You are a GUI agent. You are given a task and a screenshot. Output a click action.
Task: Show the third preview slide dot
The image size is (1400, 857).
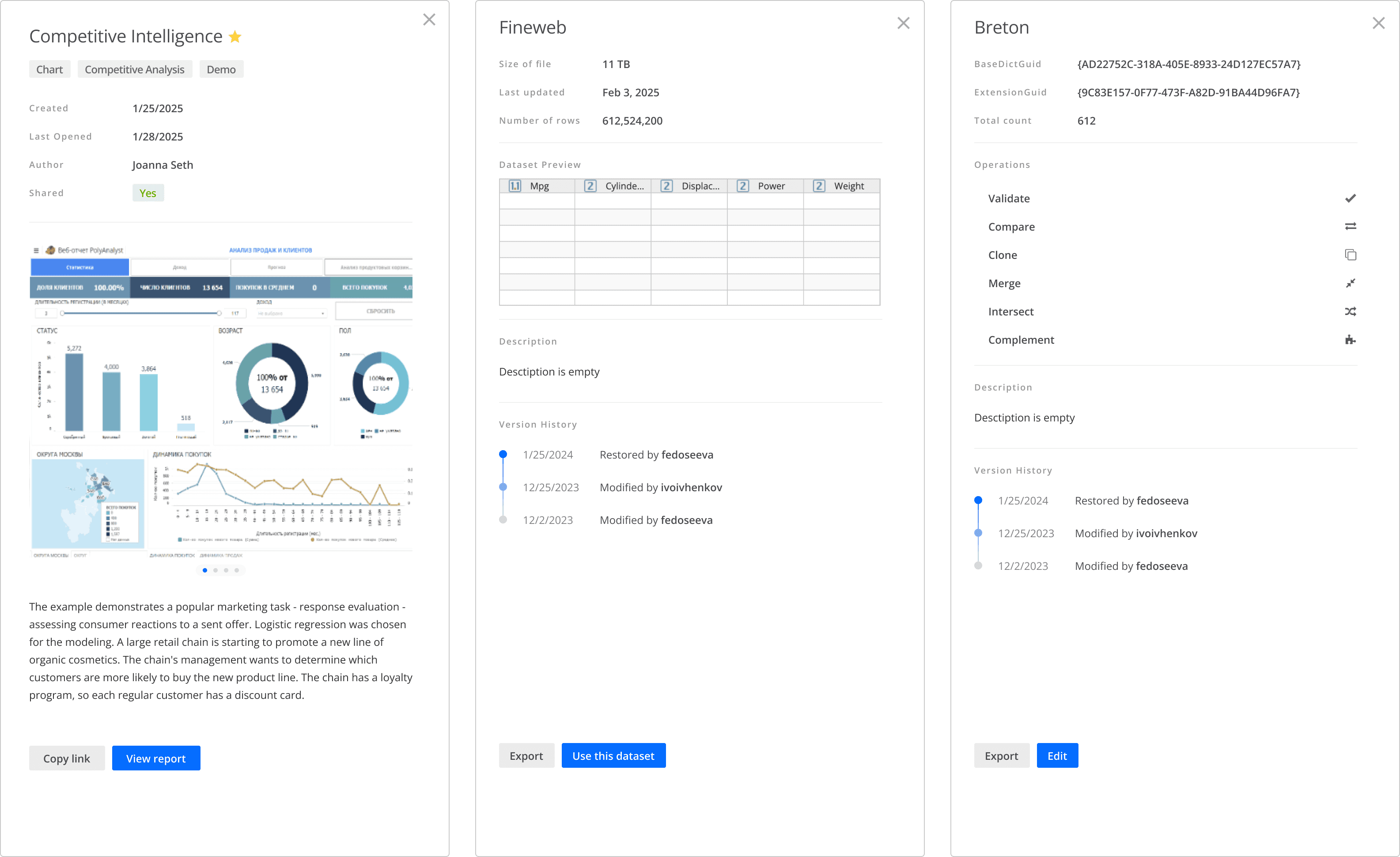point(226,570)
